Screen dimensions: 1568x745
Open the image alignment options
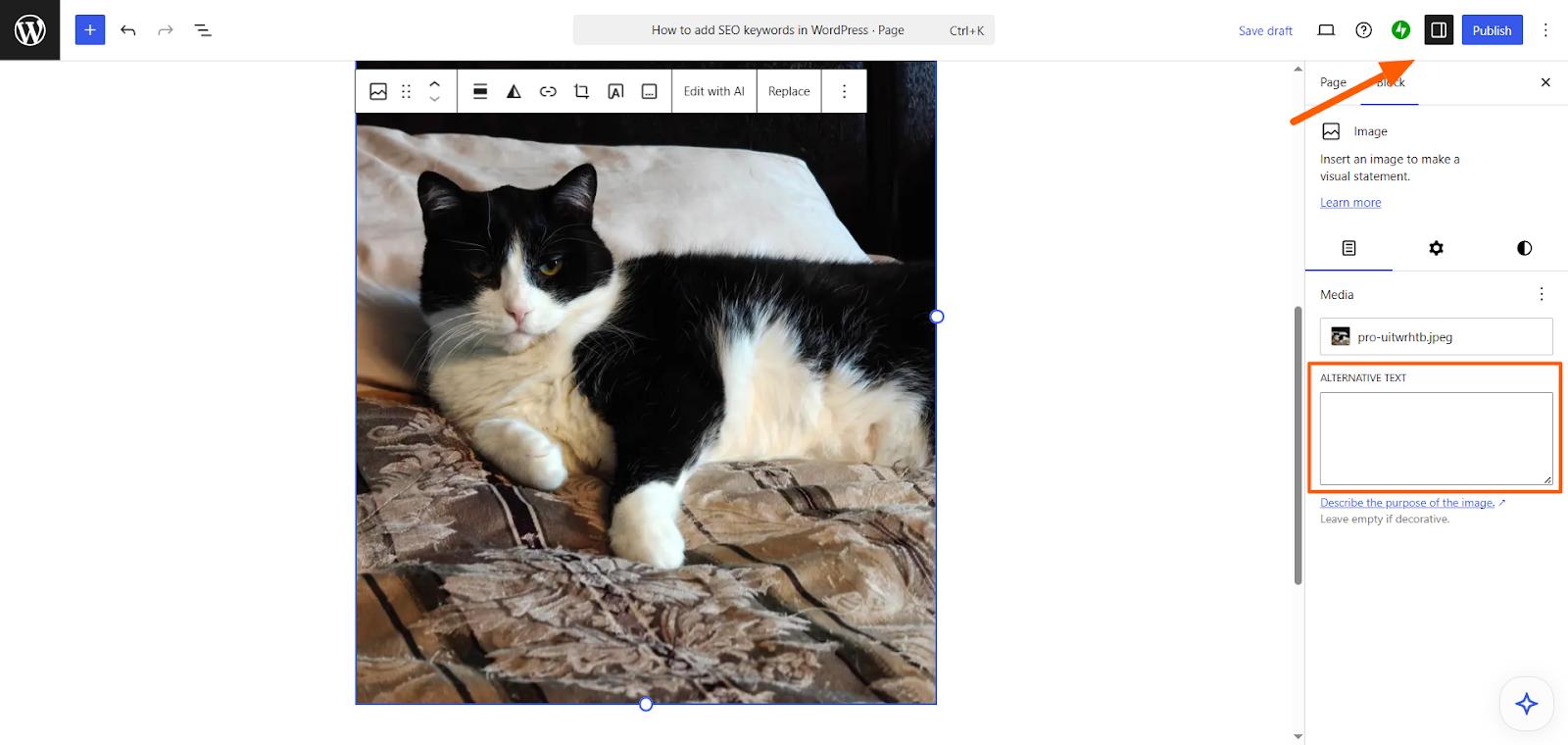480,91
